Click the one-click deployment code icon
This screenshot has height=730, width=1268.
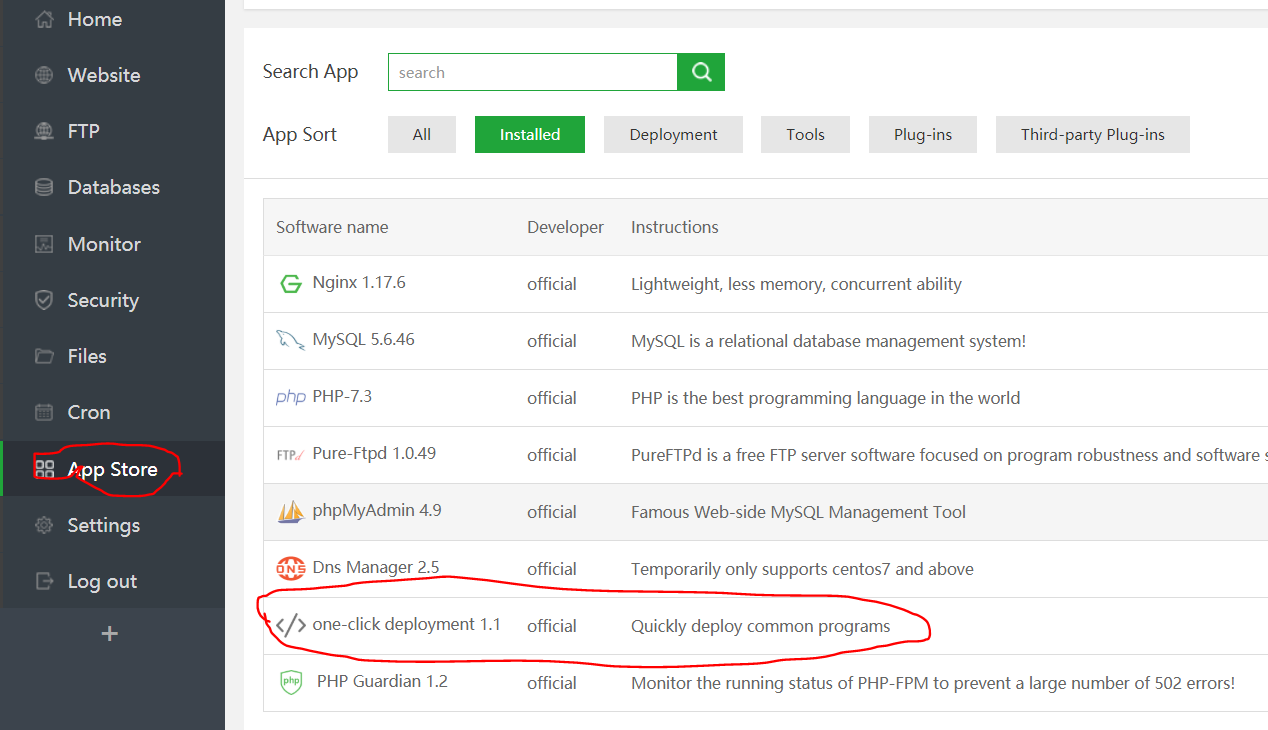pos(290,626)
